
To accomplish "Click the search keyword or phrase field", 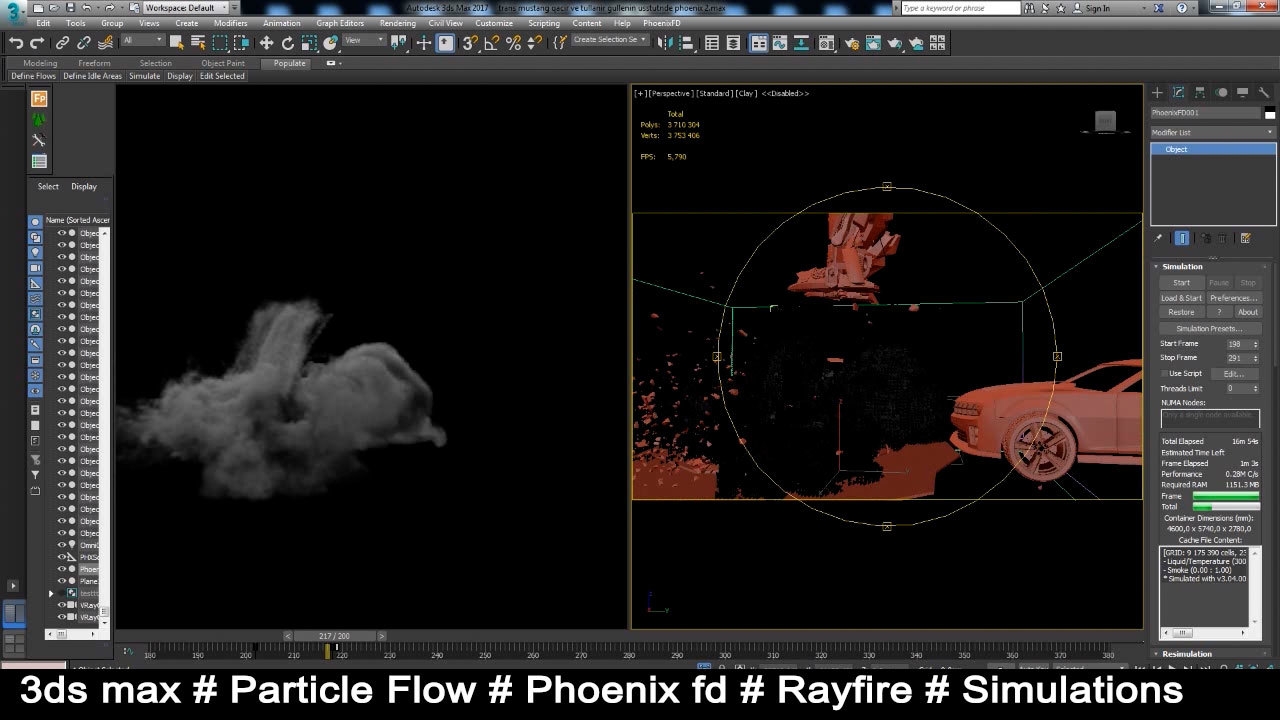I will [x=960, y=8].
